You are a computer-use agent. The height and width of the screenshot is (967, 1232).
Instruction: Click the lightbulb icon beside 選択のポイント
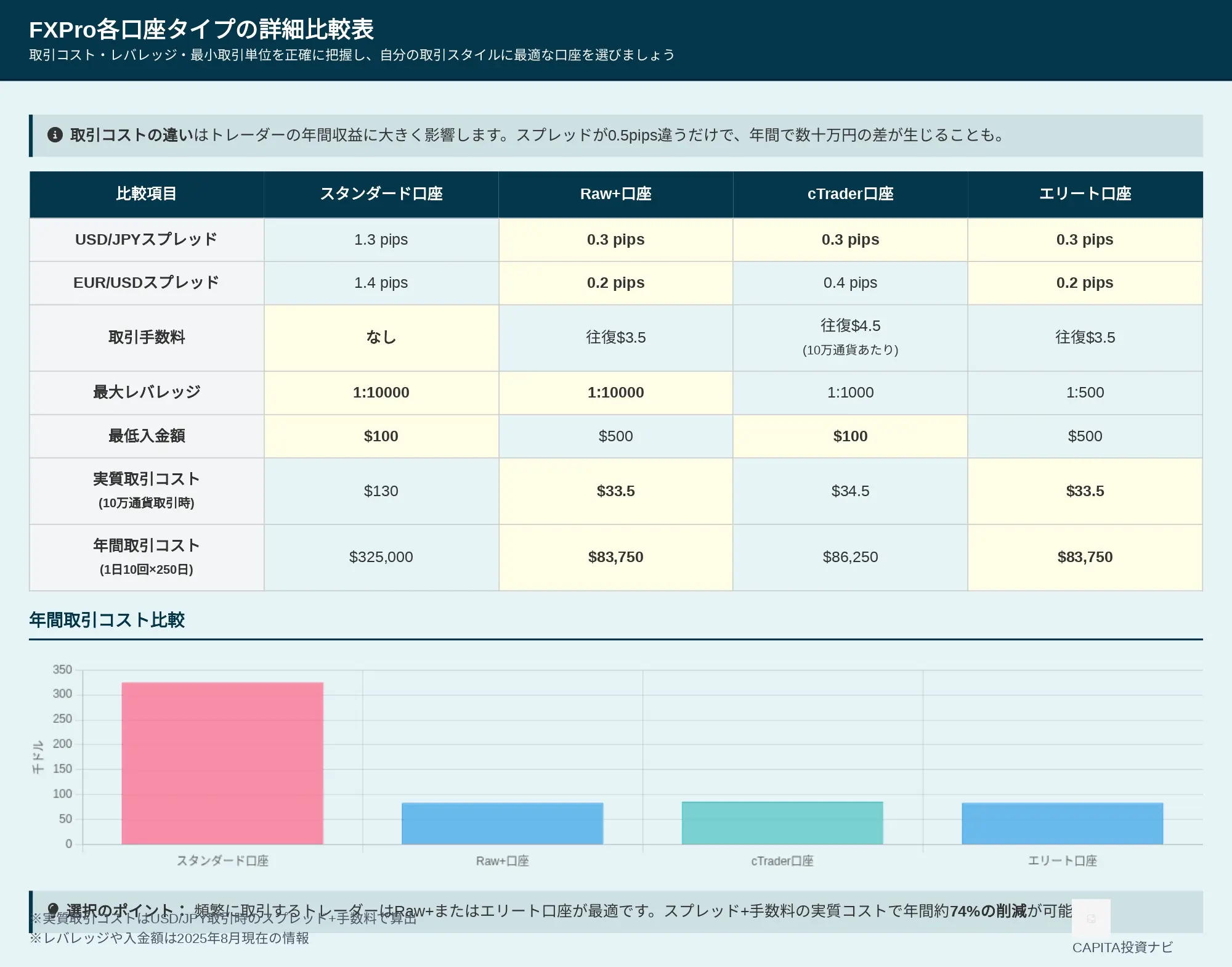click(x=54, y=910)
